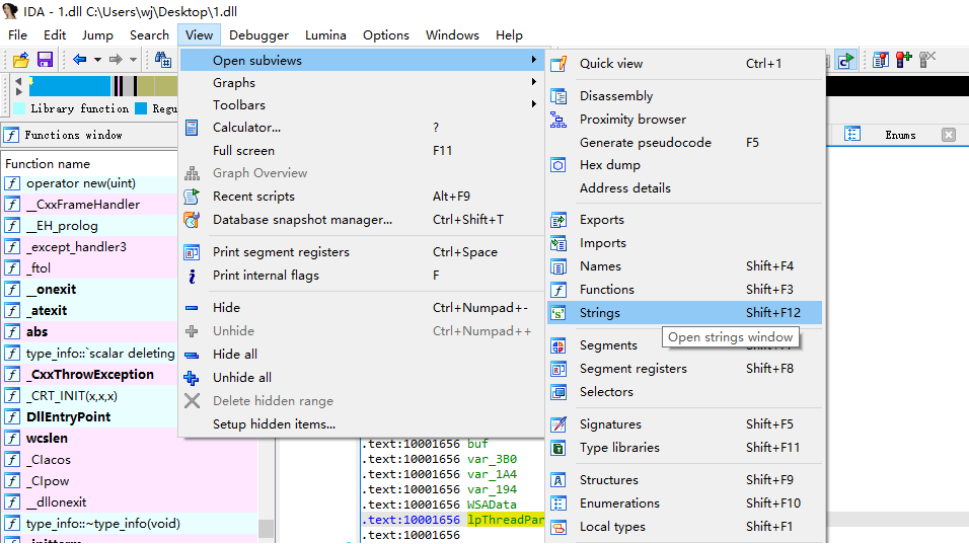Open the Edit menu
The image size is (969, 544).
(x=54, y=35)
